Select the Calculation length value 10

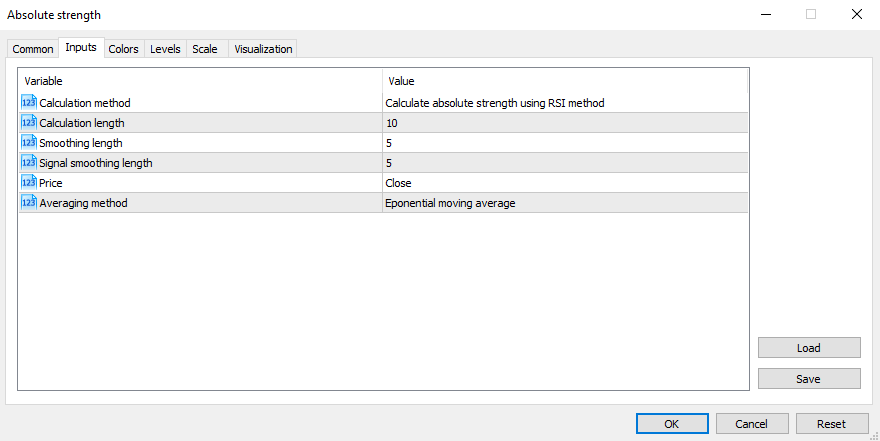click(564, 123)
